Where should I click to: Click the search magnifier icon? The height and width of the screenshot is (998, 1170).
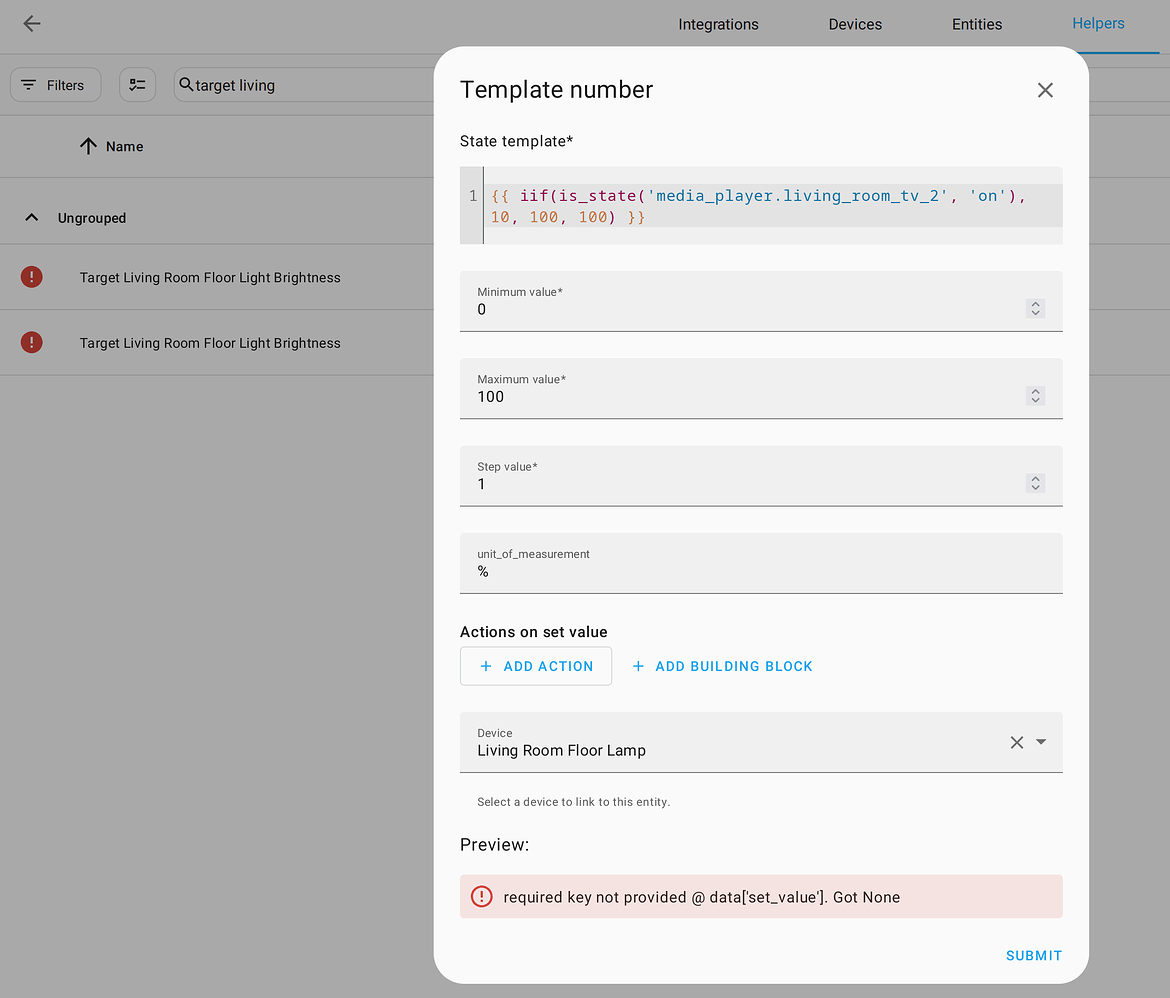tap(184, 85)
